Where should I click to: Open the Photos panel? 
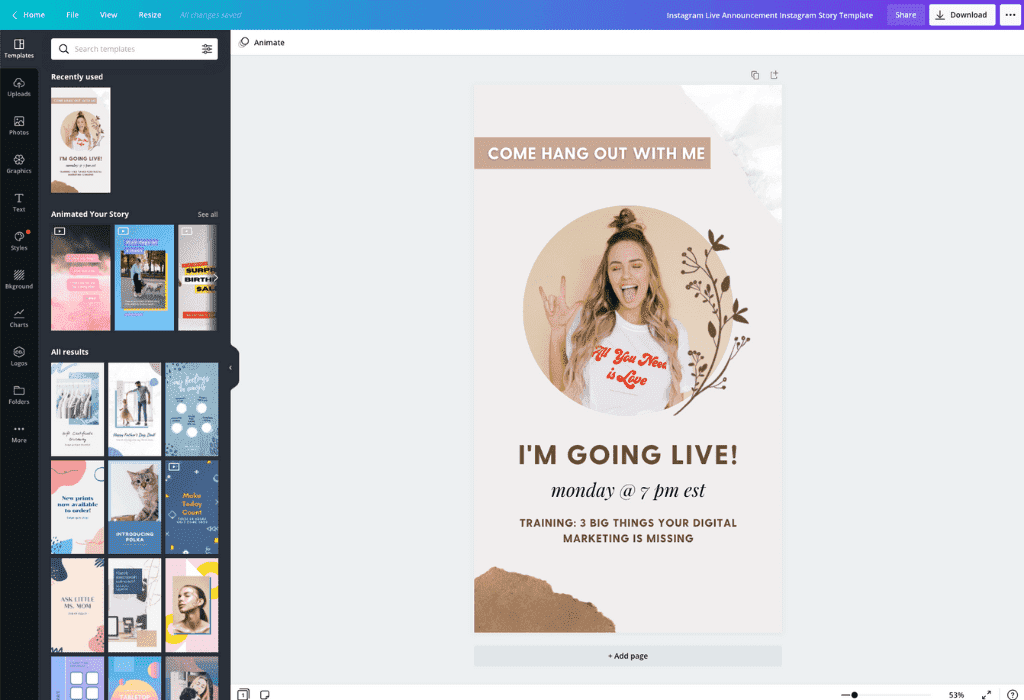click(19, 126)
